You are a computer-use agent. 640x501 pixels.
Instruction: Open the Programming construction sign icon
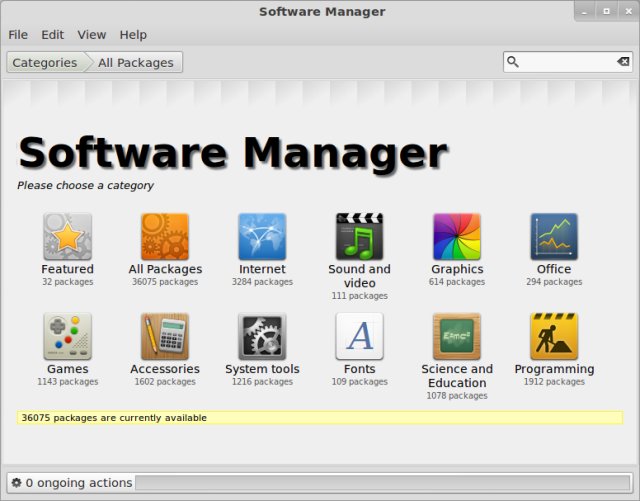point(554,336)
